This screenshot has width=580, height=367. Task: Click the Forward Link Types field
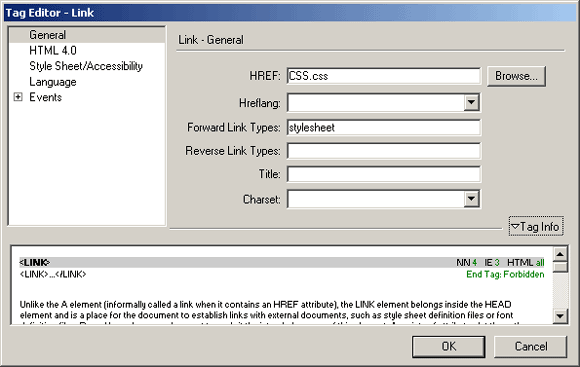pyautogui.click(x=384, y=128)
